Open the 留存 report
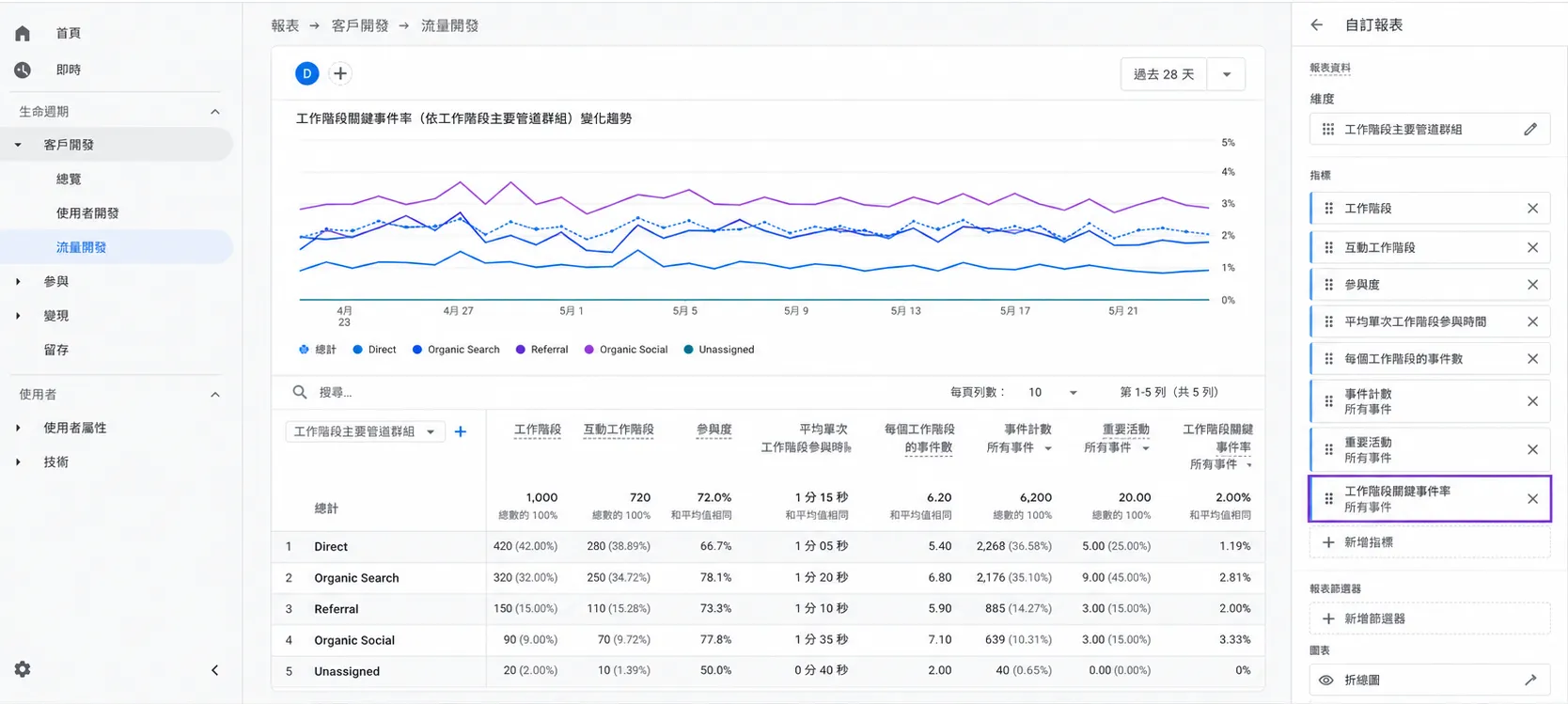 click(56, 350)
